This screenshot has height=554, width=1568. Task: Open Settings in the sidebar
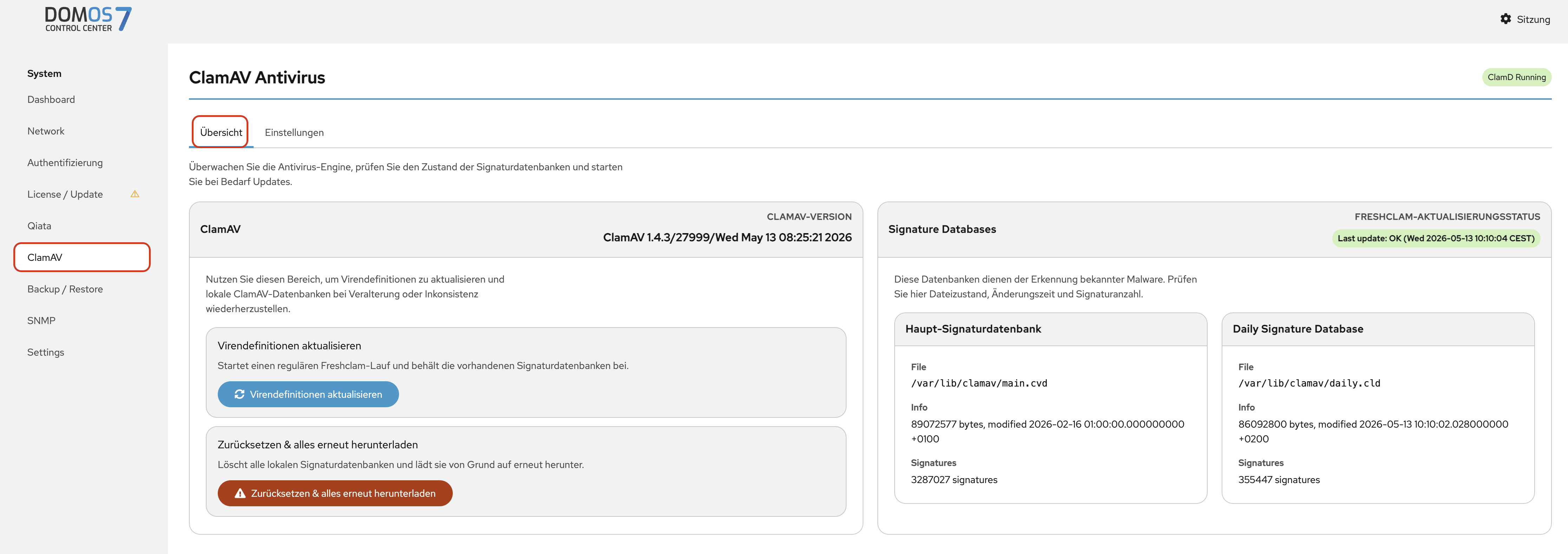(x=46, y=352)
